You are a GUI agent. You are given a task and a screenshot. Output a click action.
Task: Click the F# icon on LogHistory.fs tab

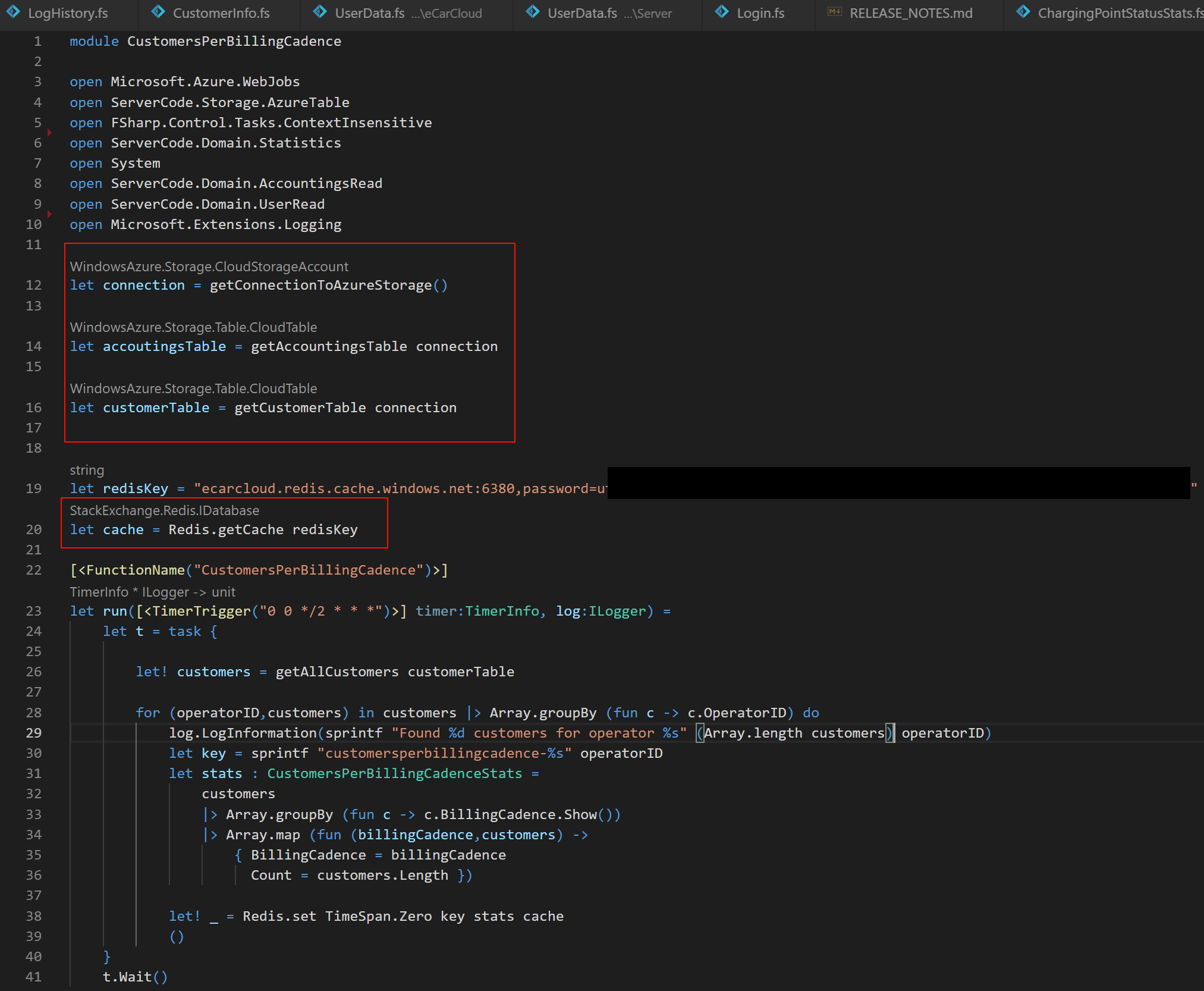point(13,12)
